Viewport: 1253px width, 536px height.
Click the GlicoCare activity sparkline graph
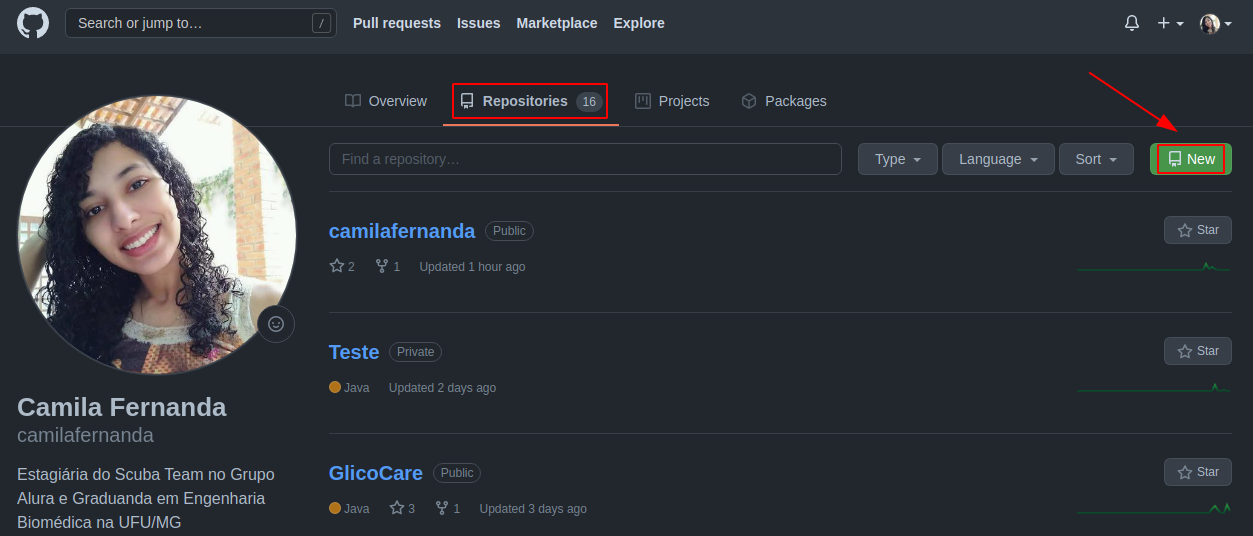[x=1154, y=509]
